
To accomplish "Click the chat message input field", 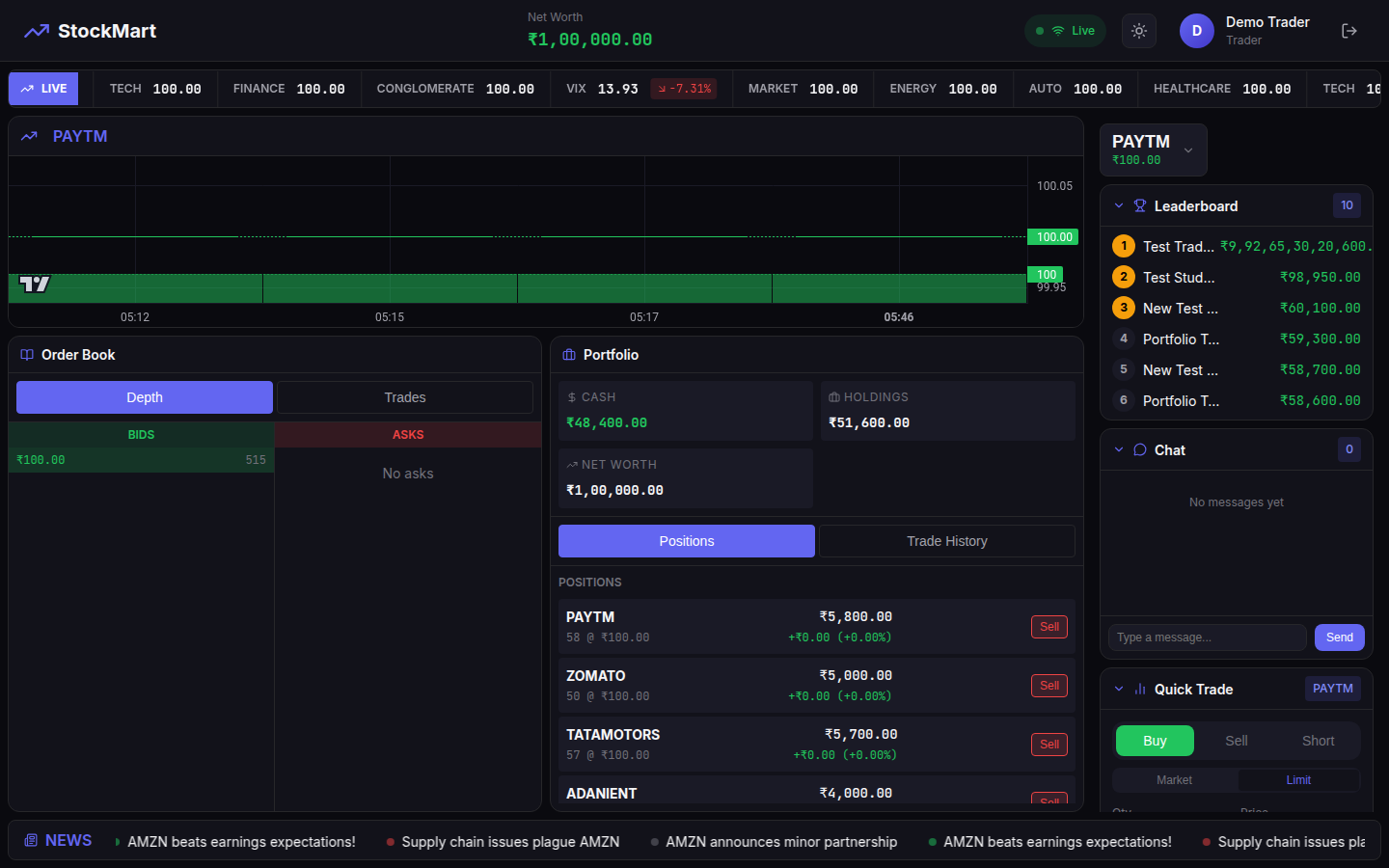I will (x=1206, y=637).
